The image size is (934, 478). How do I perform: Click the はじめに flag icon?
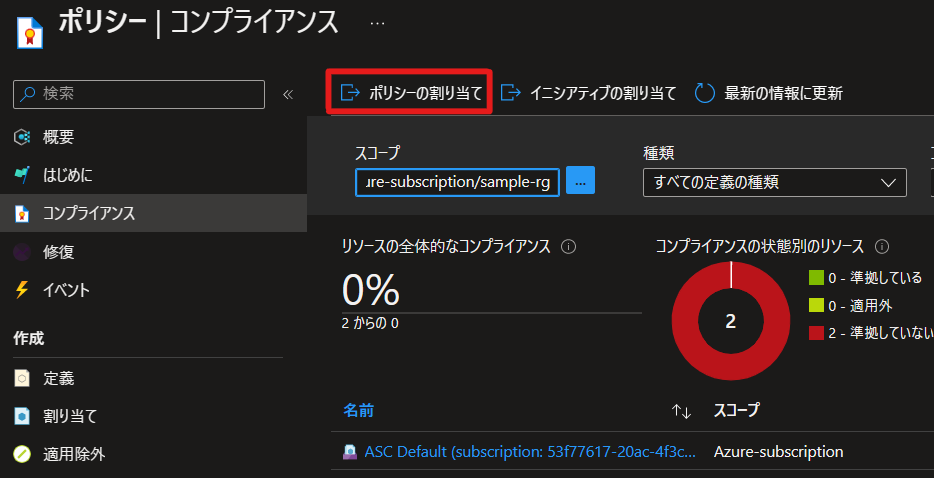pyautogui.click(x=22, y=175)
